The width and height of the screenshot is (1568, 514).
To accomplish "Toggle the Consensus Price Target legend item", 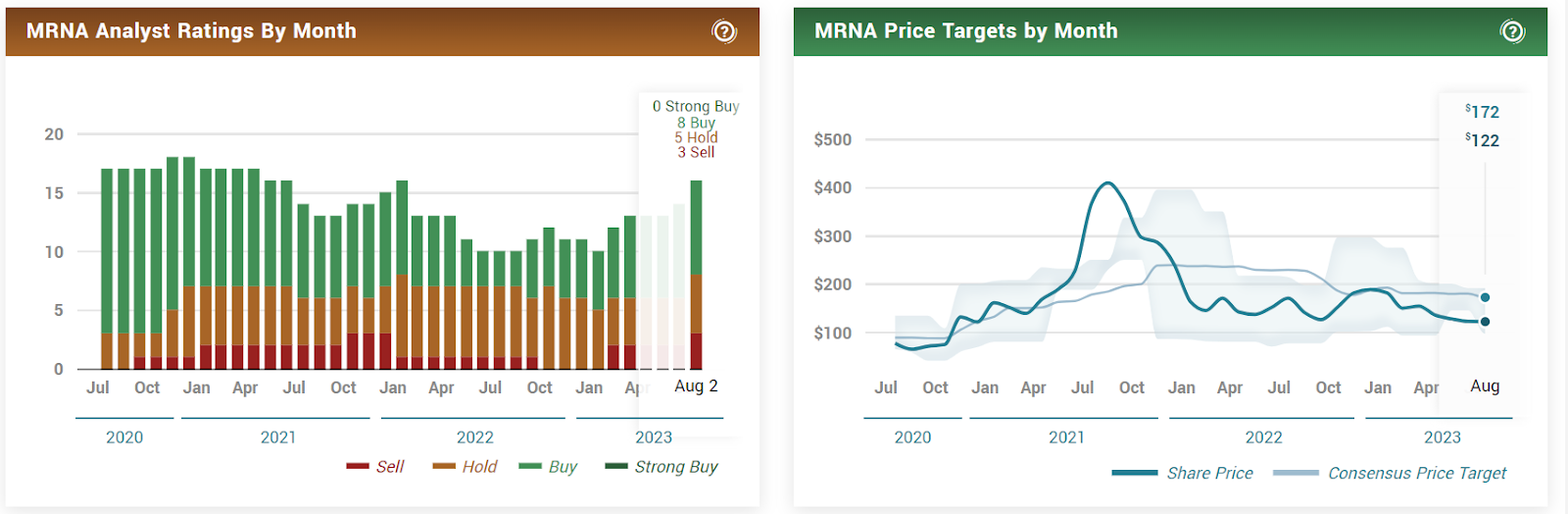I will tap(1390, 473).
